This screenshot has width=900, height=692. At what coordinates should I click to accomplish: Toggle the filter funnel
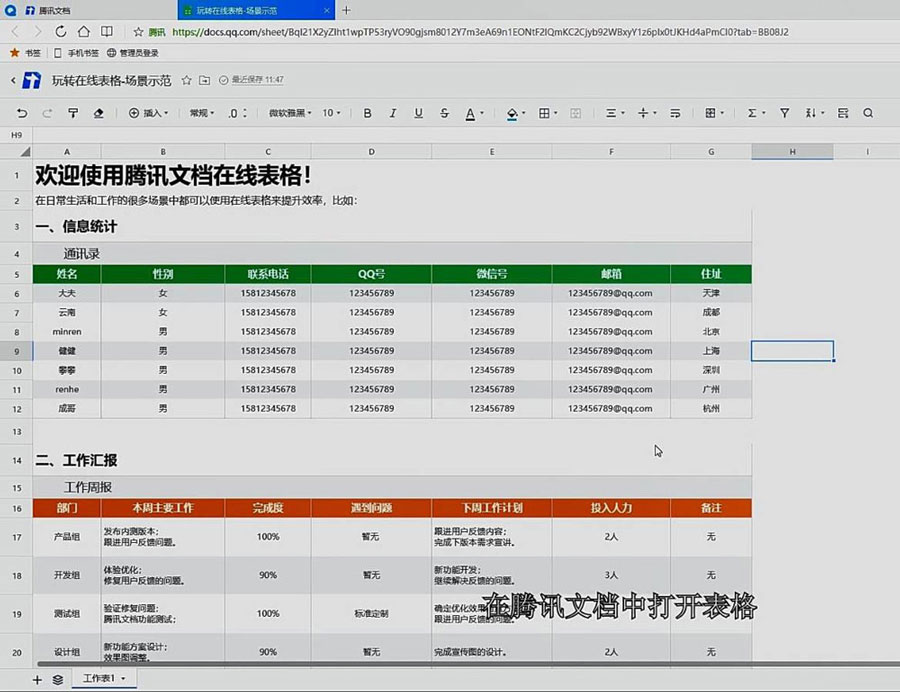[x=784, y=113]
